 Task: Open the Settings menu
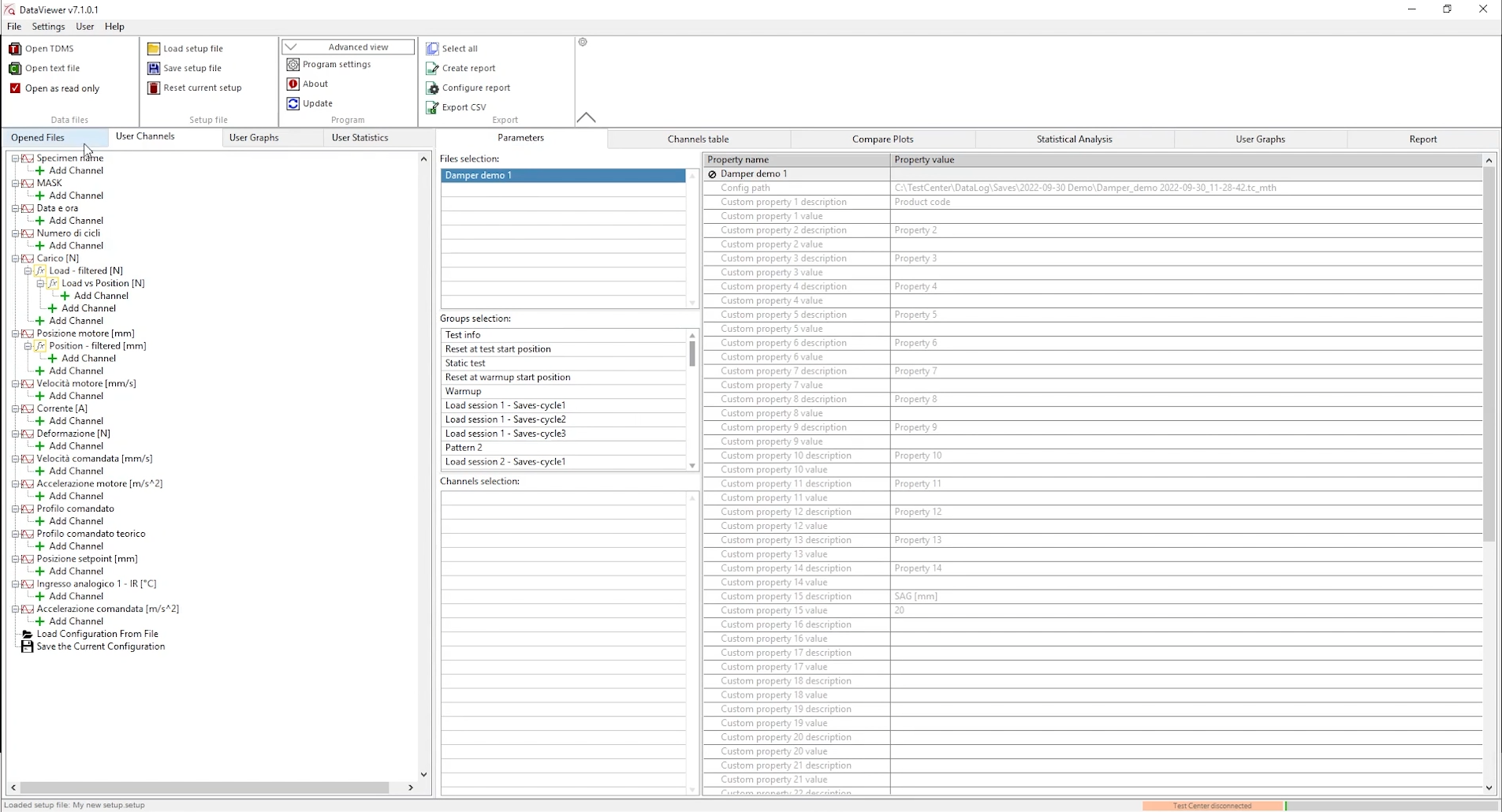click(x=48, y=26)
